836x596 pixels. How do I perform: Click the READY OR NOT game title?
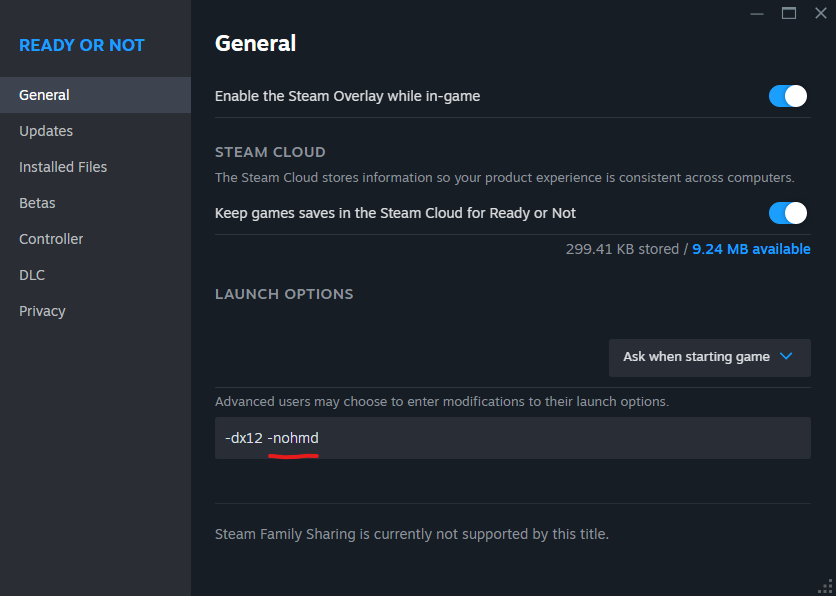point(82,45)
